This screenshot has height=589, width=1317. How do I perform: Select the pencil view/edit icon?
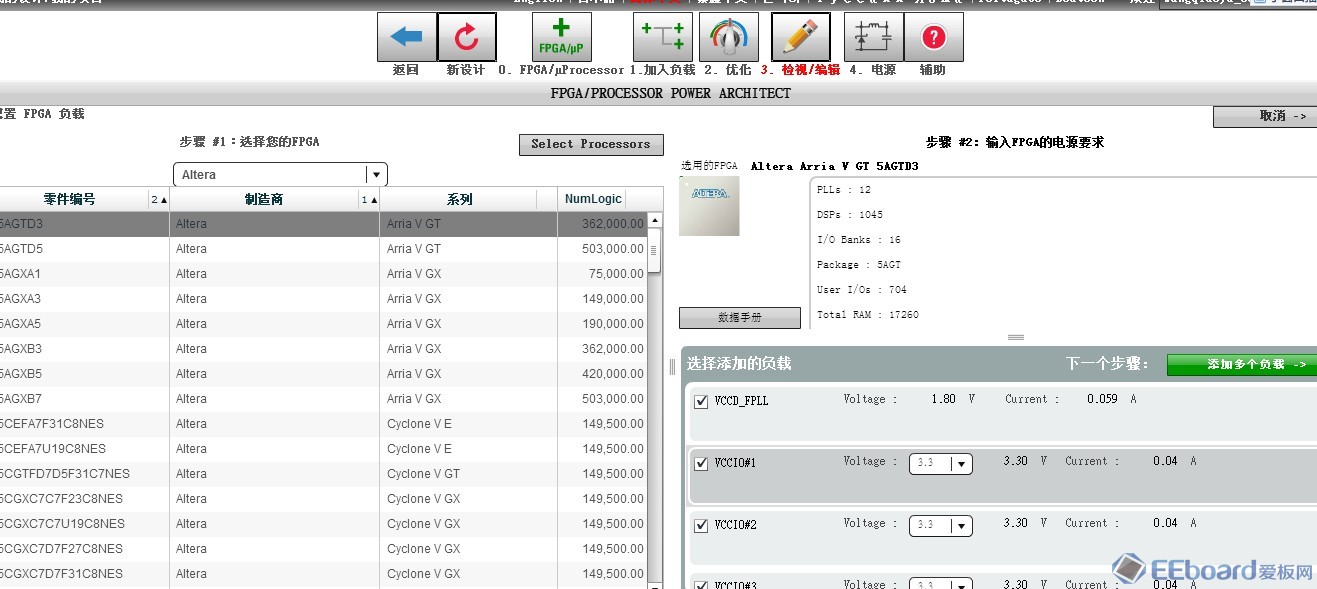click(x=800, y=37)
